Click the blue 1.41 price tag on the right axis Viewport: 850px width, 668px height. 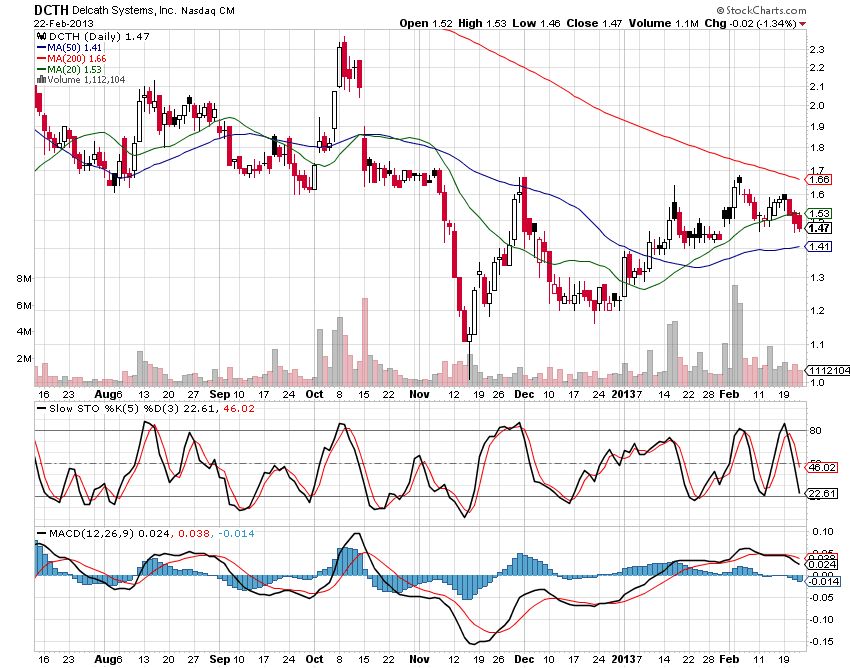click(x=819, y=247)
